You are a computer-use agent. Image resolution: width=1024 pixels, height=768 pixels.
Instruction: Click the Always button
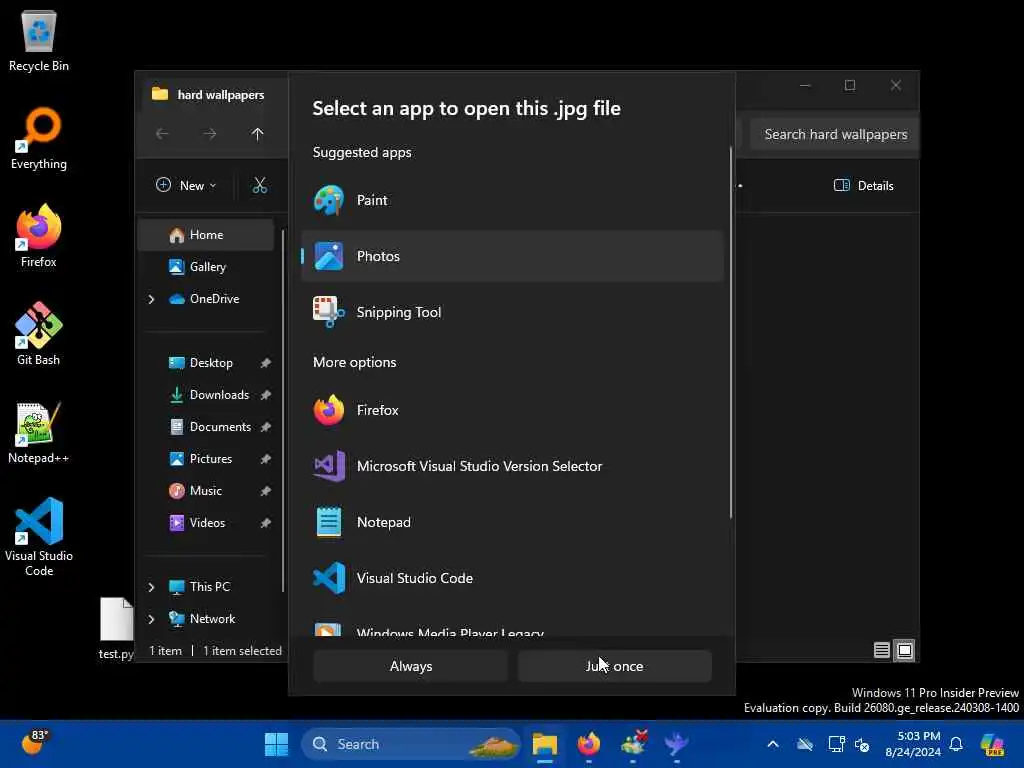(411, 666)
